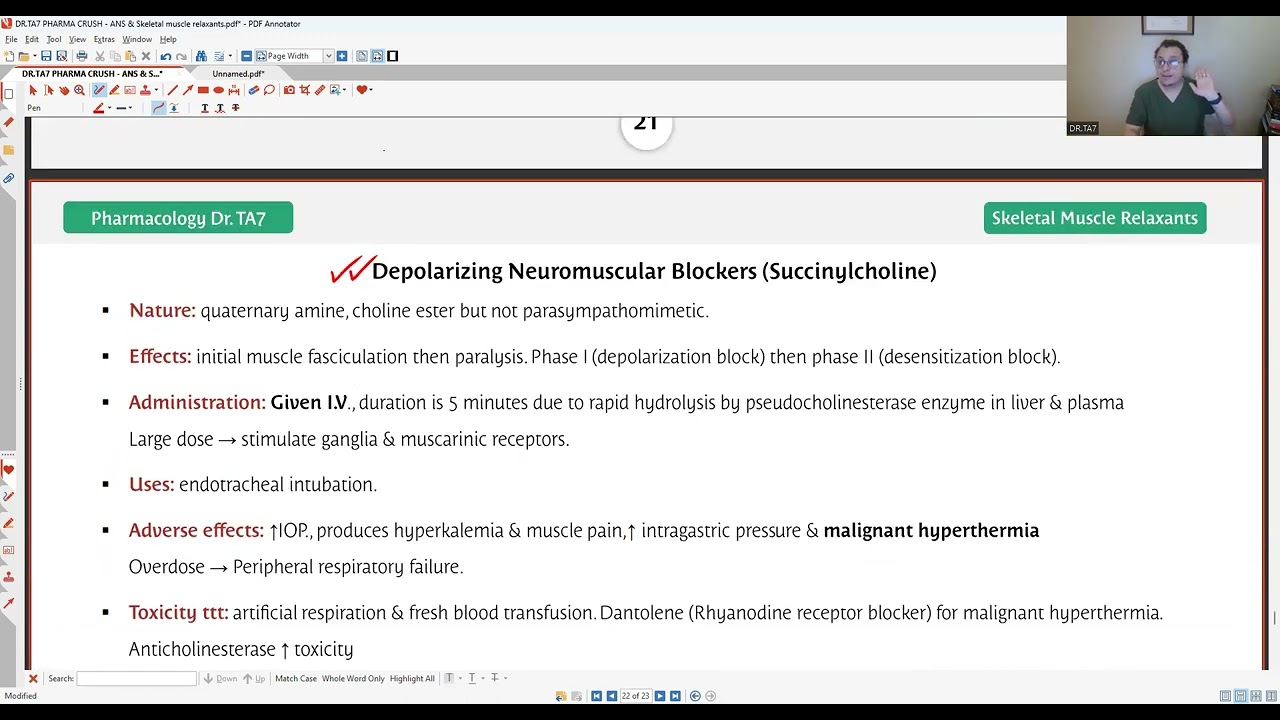Select the Lasso tool
Viewport: 1280px width, 720px height.
tap(269, 90)
